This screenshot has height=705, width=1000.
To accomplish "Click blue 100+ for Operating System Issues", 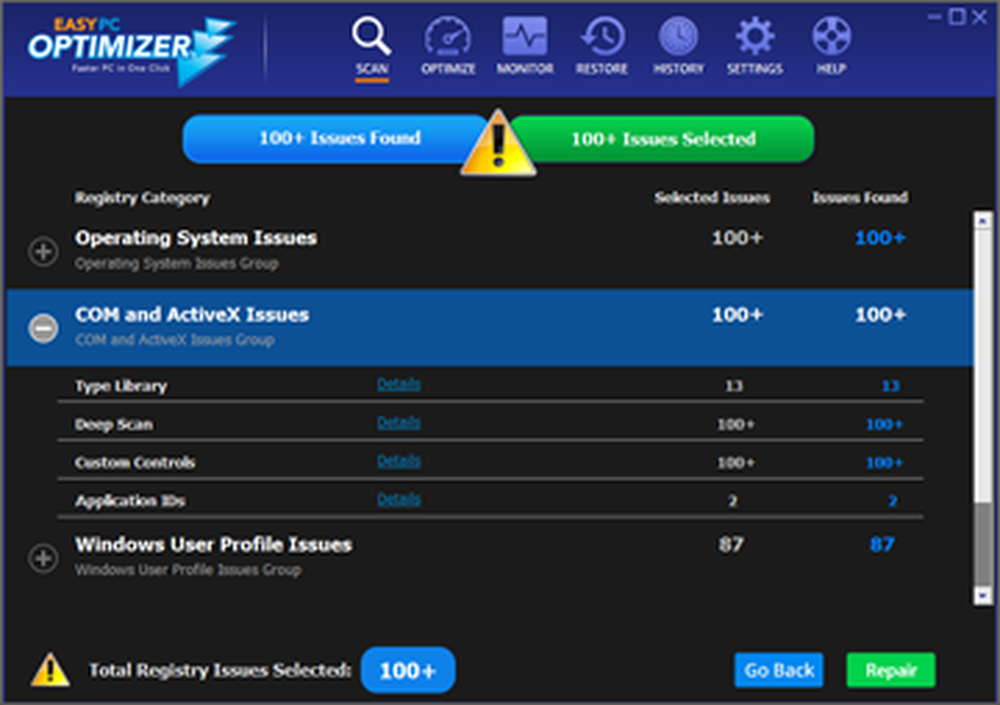I will [x=880, y=238].
